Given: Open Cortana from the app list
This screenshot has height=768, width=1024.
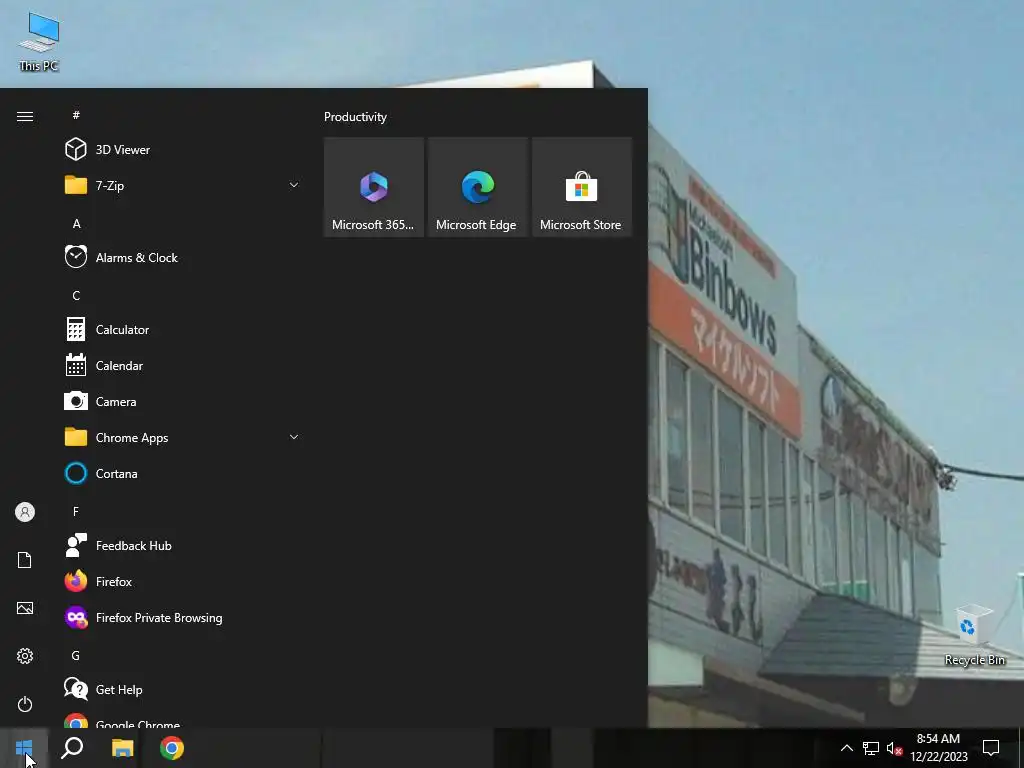Looking at the screenshot, I should click(x=183, y=473).
